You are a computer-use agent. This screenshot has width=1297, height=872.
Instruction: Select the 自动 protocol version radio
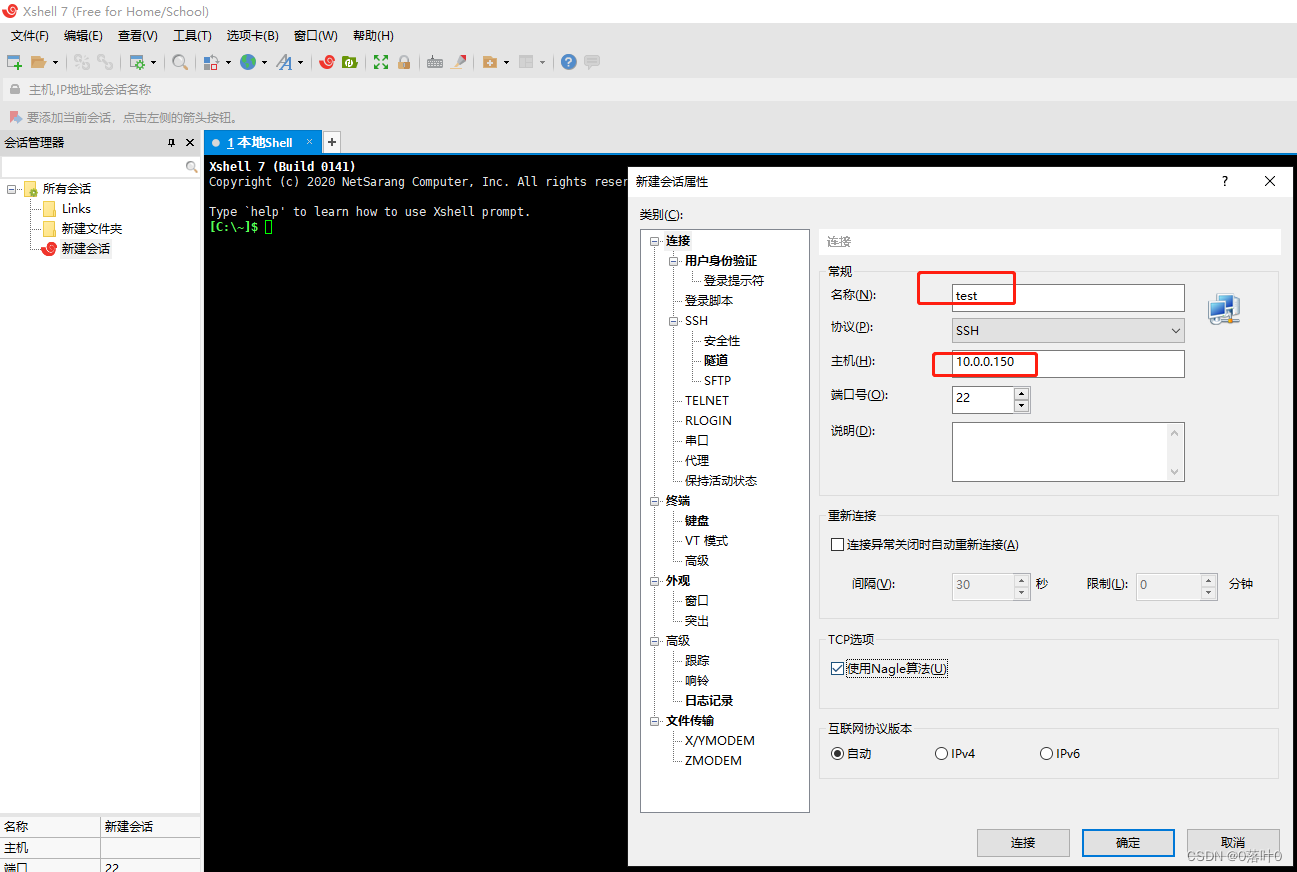(x=838, y=754)
